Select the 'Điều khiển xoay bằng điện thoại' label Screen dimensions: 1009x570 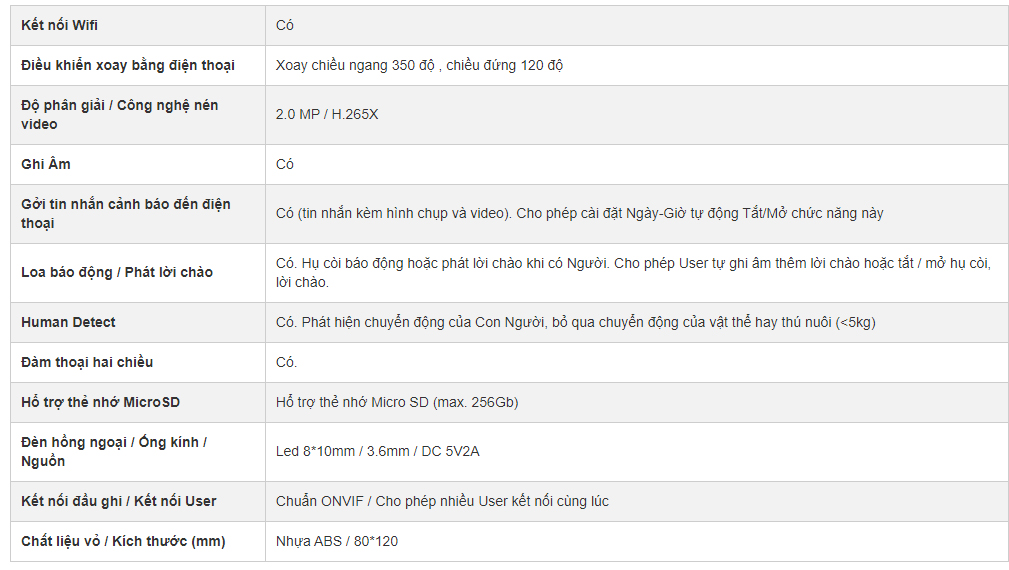click(x=127, y=65)
